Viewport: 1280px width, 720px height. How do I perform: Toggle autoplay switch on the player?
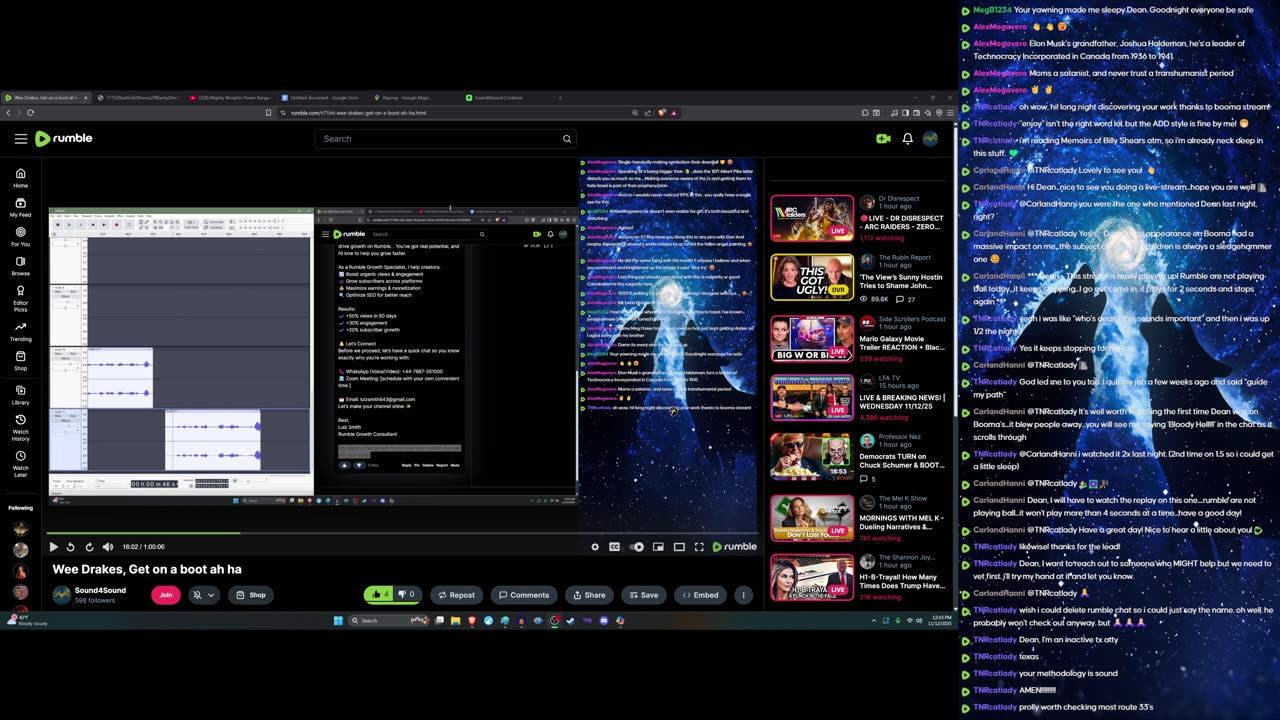point(636,547)
